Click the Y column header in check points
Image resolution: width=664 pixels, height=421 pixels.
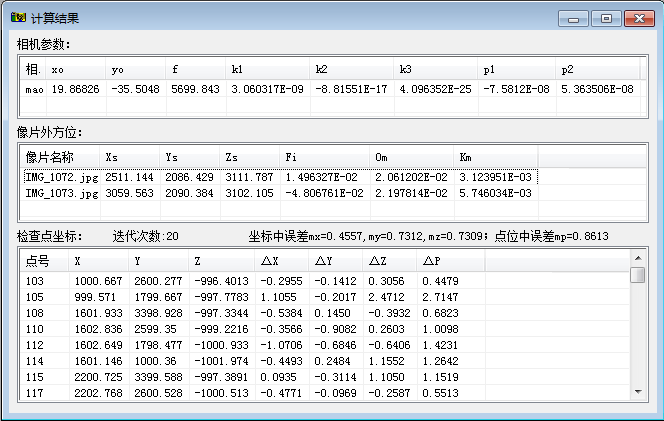tap(159, 261)
